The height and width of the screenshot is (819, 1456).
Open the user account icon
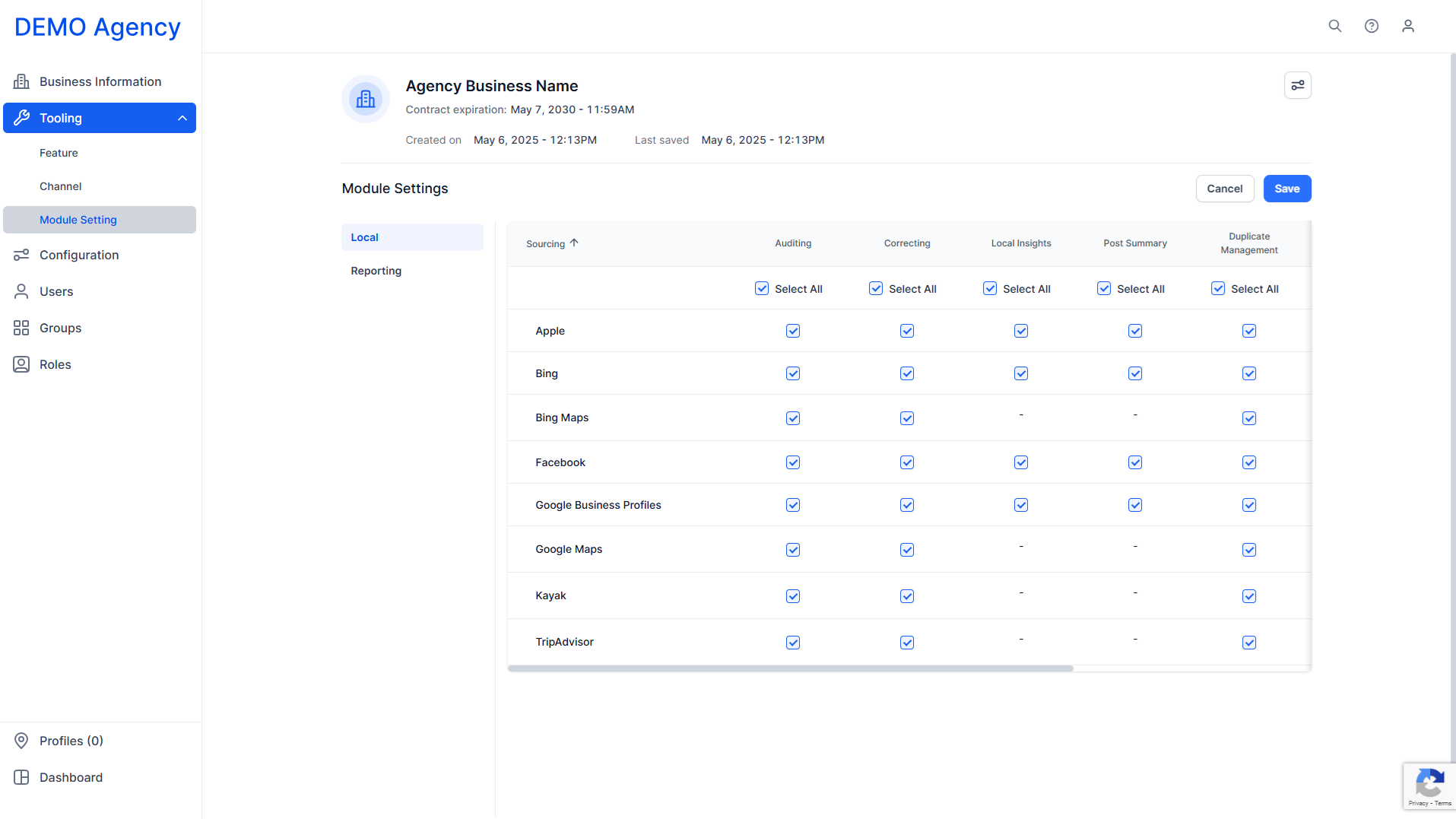pos(1408,26)
